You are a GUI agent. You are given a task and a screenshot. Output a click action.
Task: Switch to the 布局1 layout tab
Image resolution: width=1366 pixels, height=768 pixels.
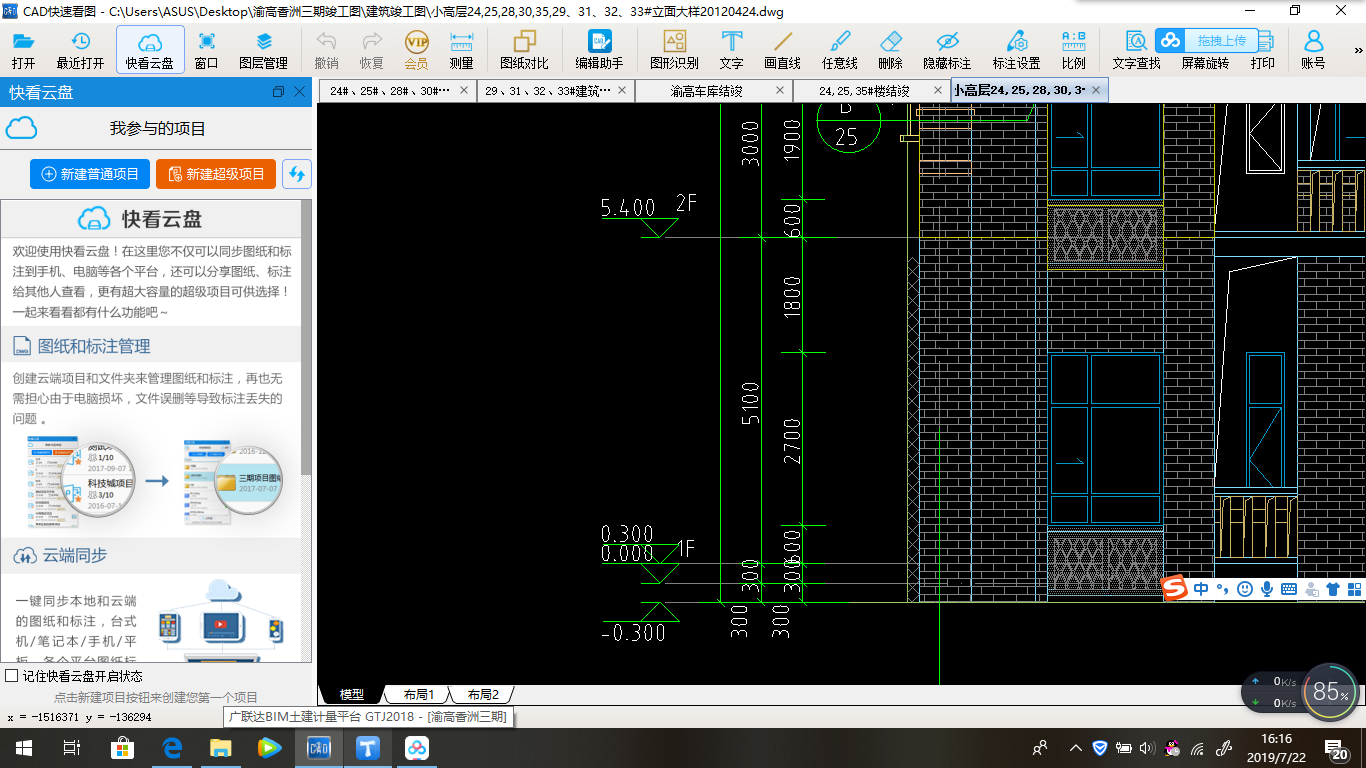point(418,694)
